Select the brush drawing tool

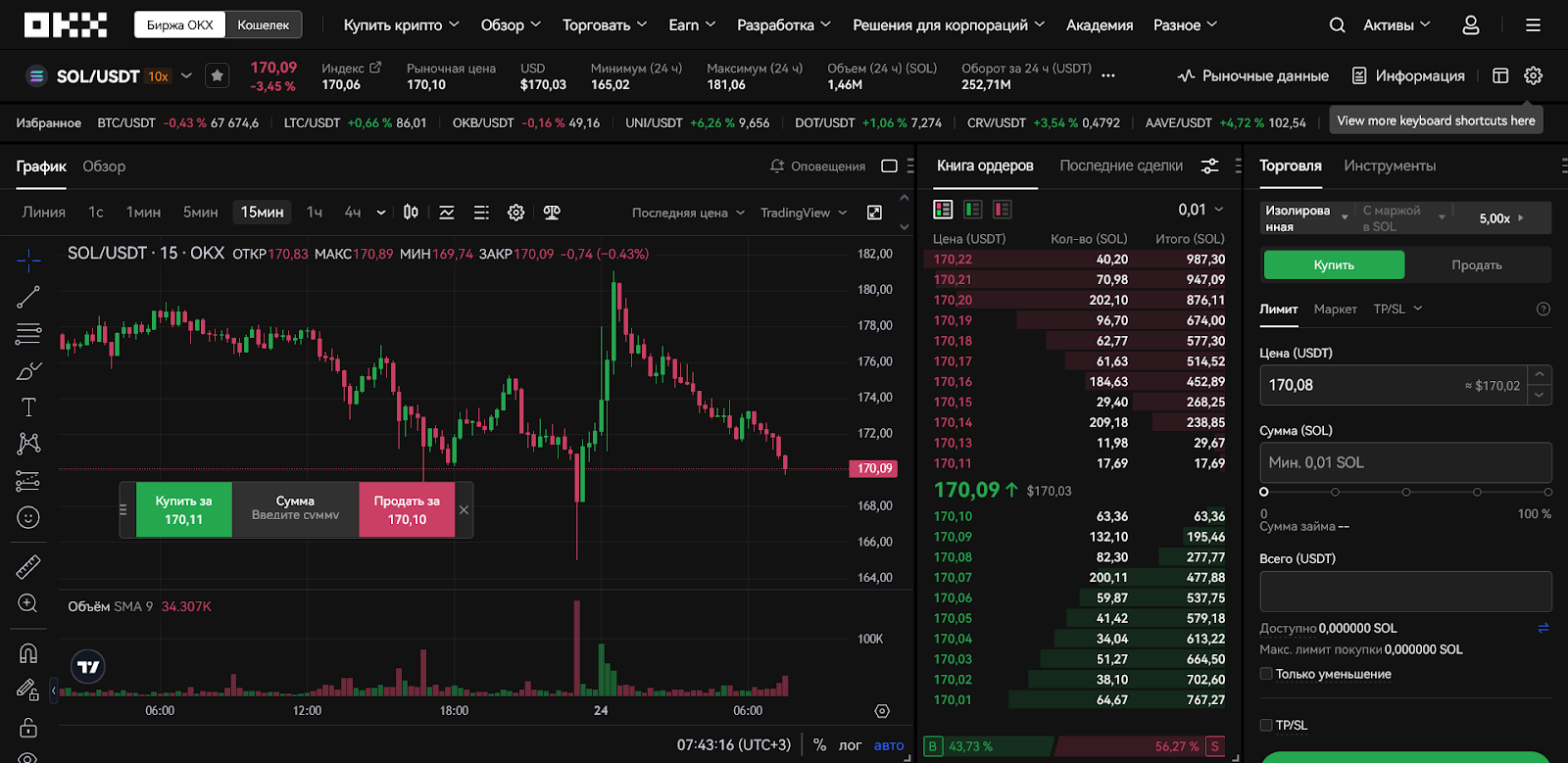pyautogui.click(x=28, y=370)
